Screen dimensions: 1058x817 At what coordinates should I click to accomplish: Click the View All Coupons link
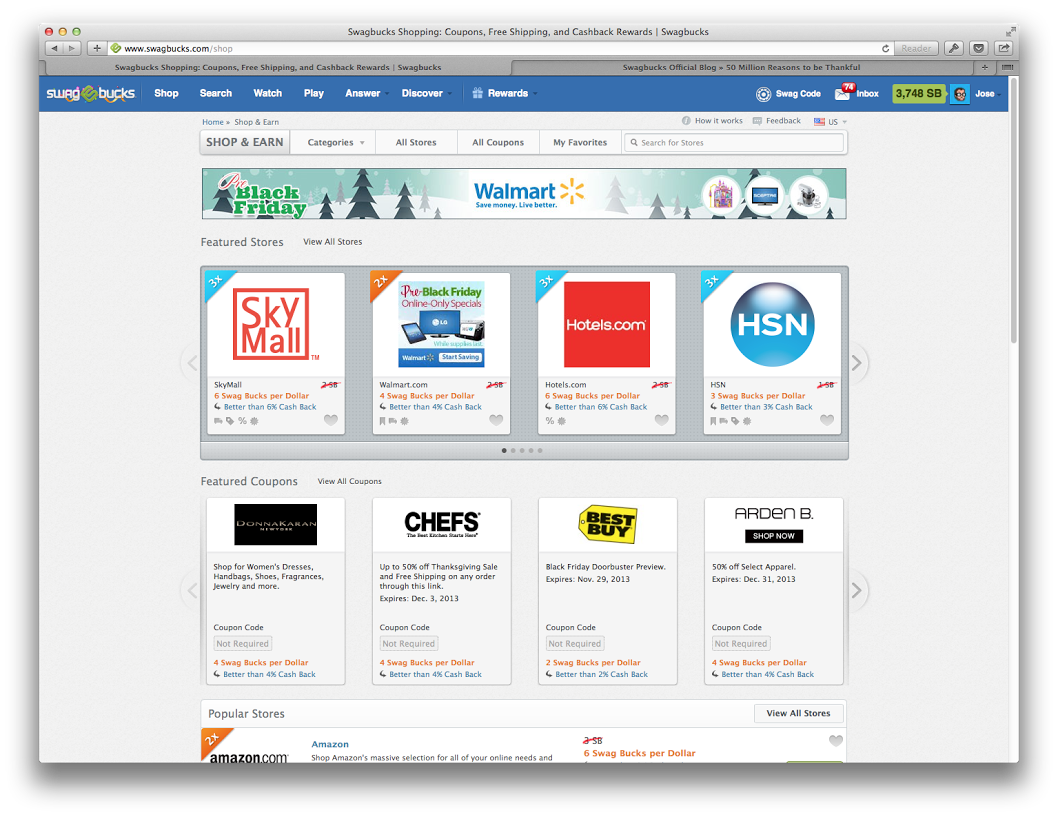[350, 481]
